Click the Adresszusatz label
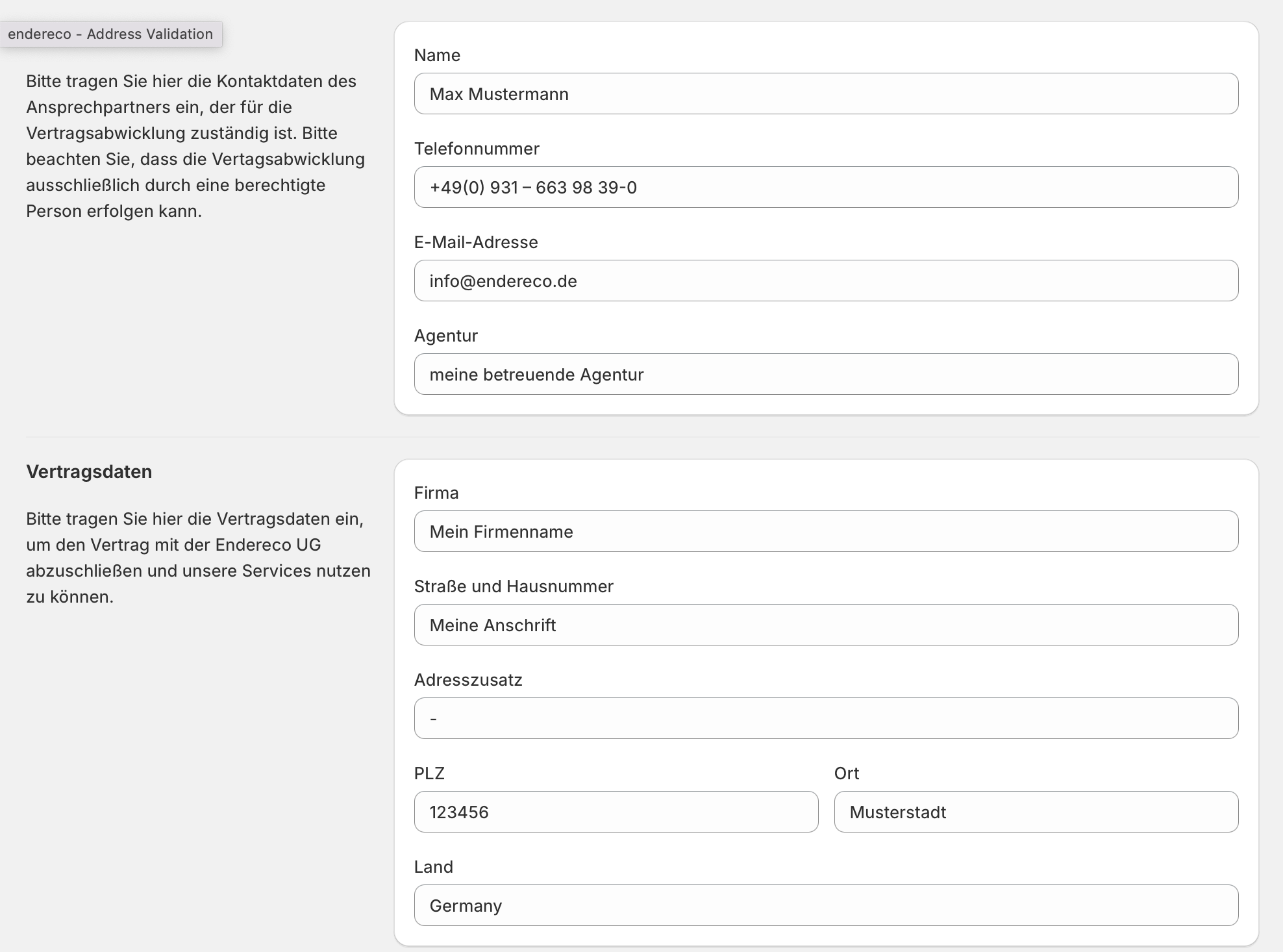Screen dimensions: 1283x952 coord(468,680)
